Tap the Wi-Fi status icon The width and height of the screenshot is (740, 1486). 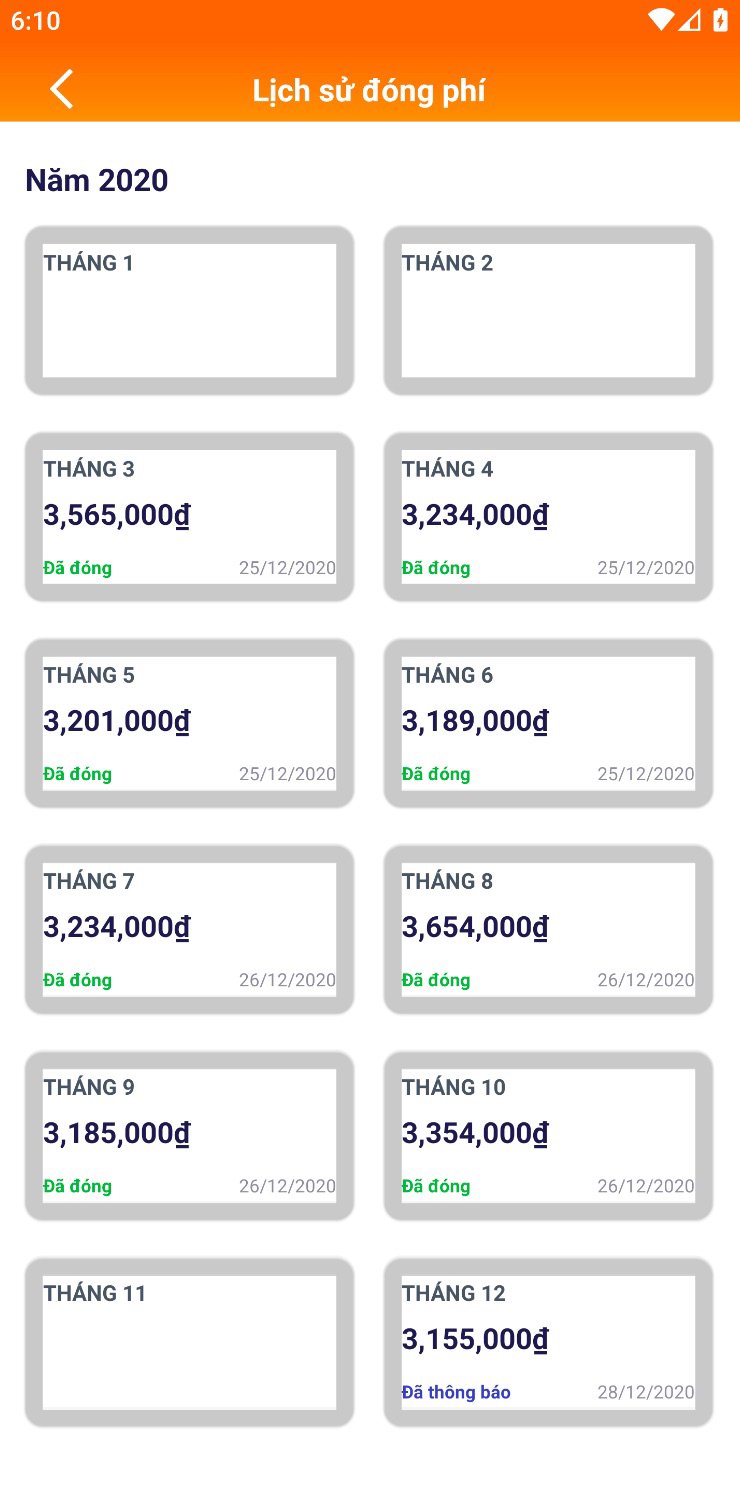[660, 20]
